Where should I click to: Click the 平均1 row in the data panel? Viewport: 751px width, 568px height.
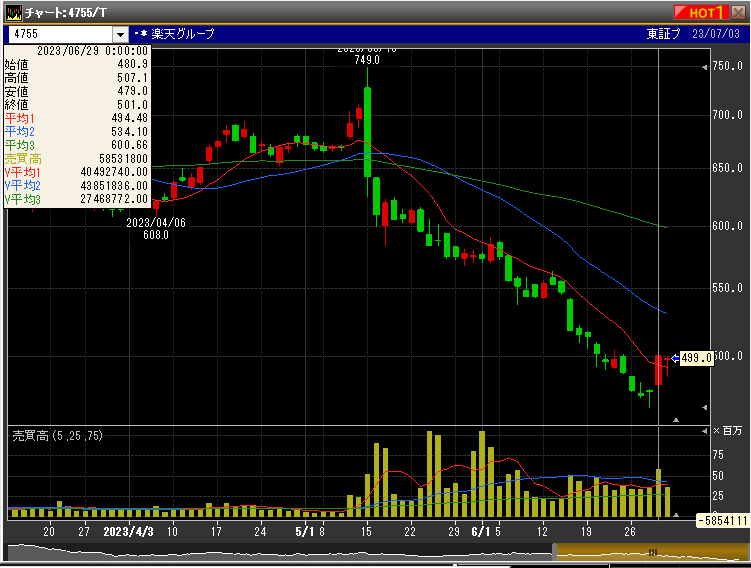point(76,117)
